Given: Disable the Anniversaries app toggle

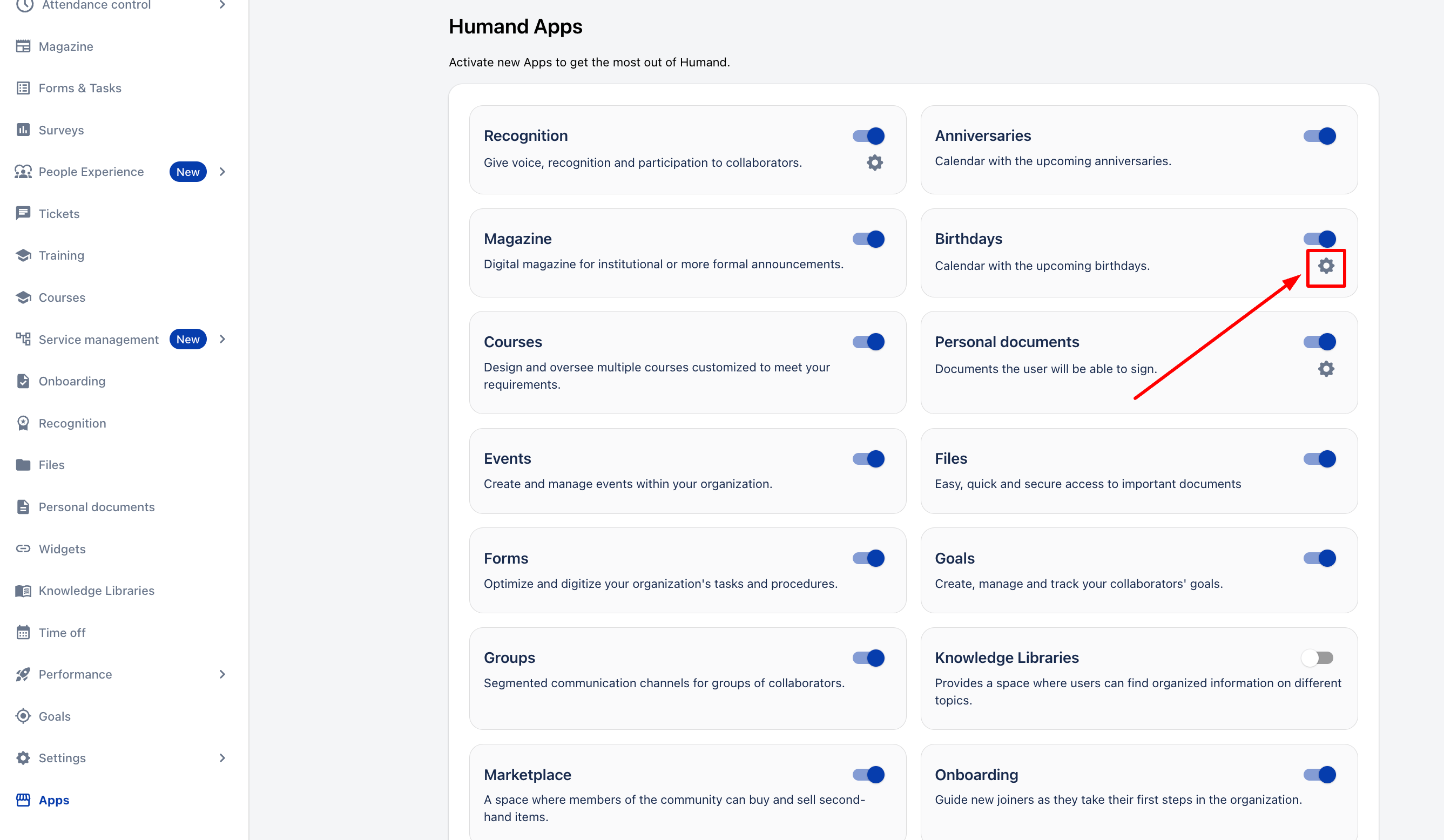Looking at the screenshot, I should tap(1320, 136).
